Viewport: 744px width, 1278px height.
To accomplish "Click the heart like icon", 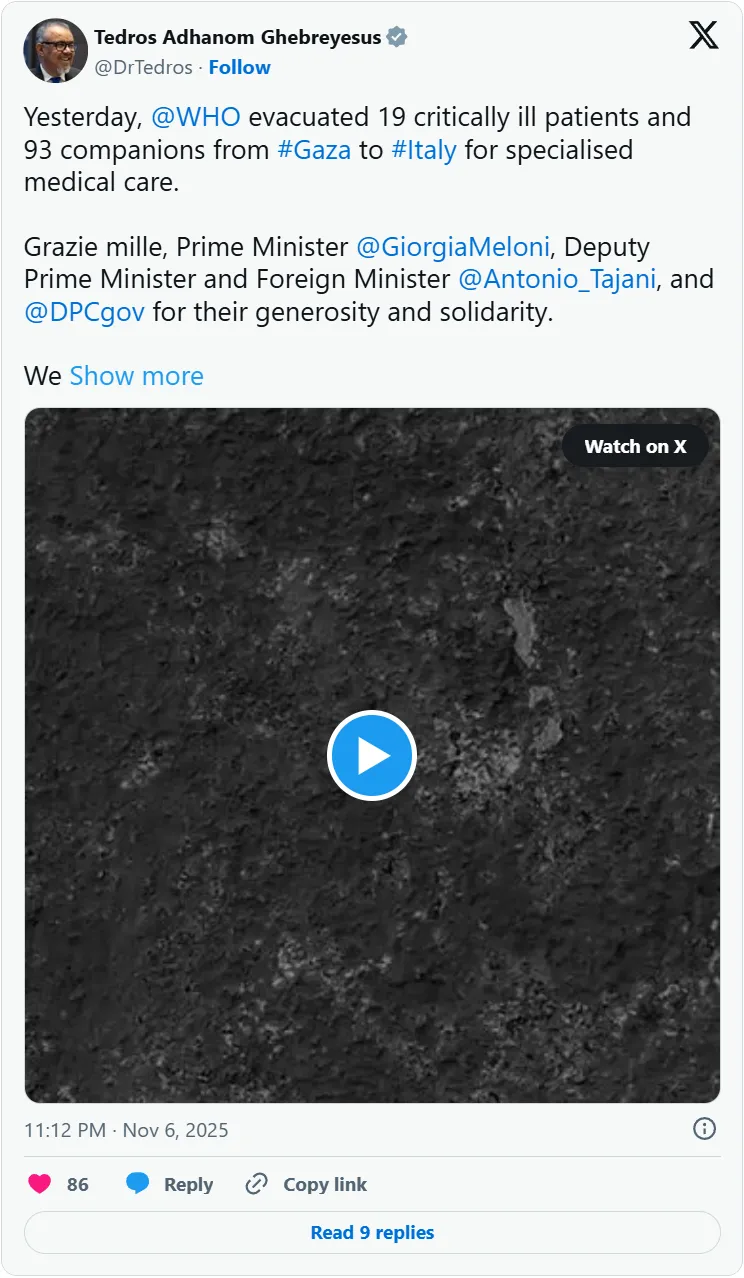I will click(40, 1184).
